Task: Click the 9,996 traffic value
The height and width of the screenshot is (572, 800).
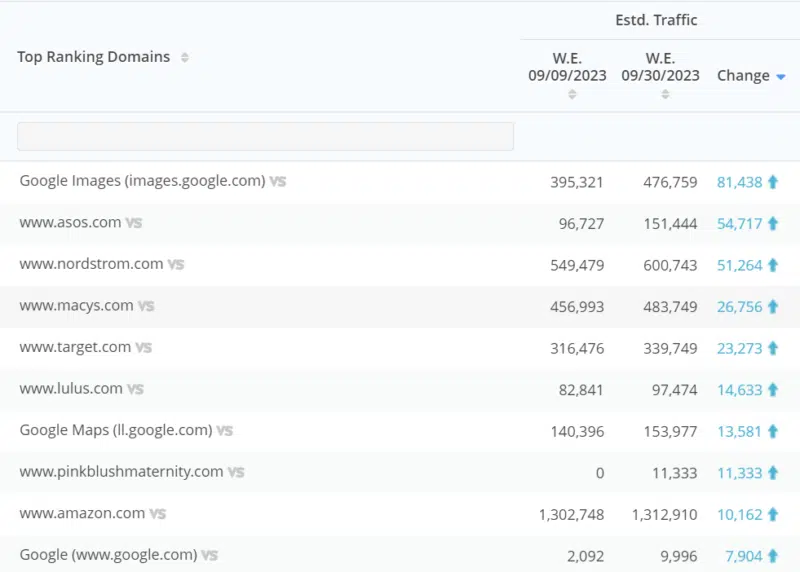Action: pos(679,556)
